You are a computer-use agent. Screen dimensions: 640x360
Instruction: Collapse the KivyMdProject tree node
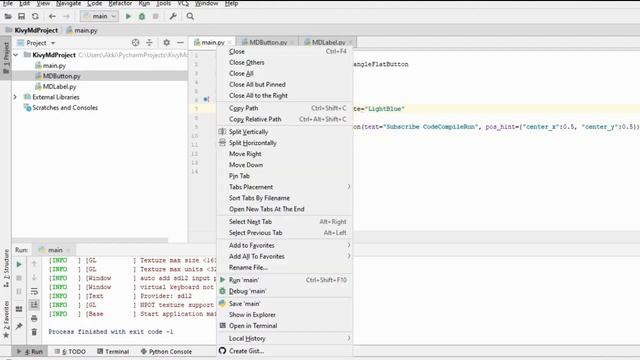point(16,55)
